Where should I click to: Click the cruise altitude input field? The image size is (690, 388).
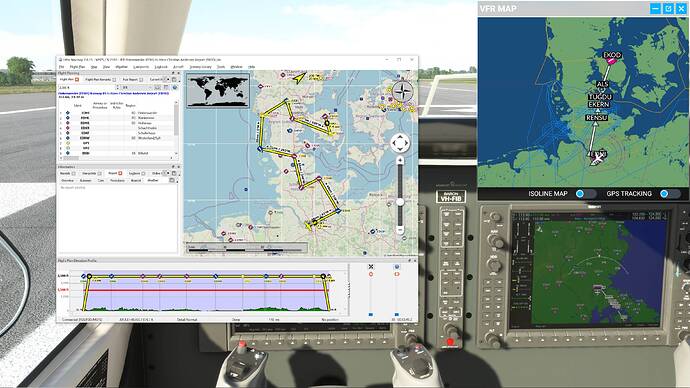point(87,88)
